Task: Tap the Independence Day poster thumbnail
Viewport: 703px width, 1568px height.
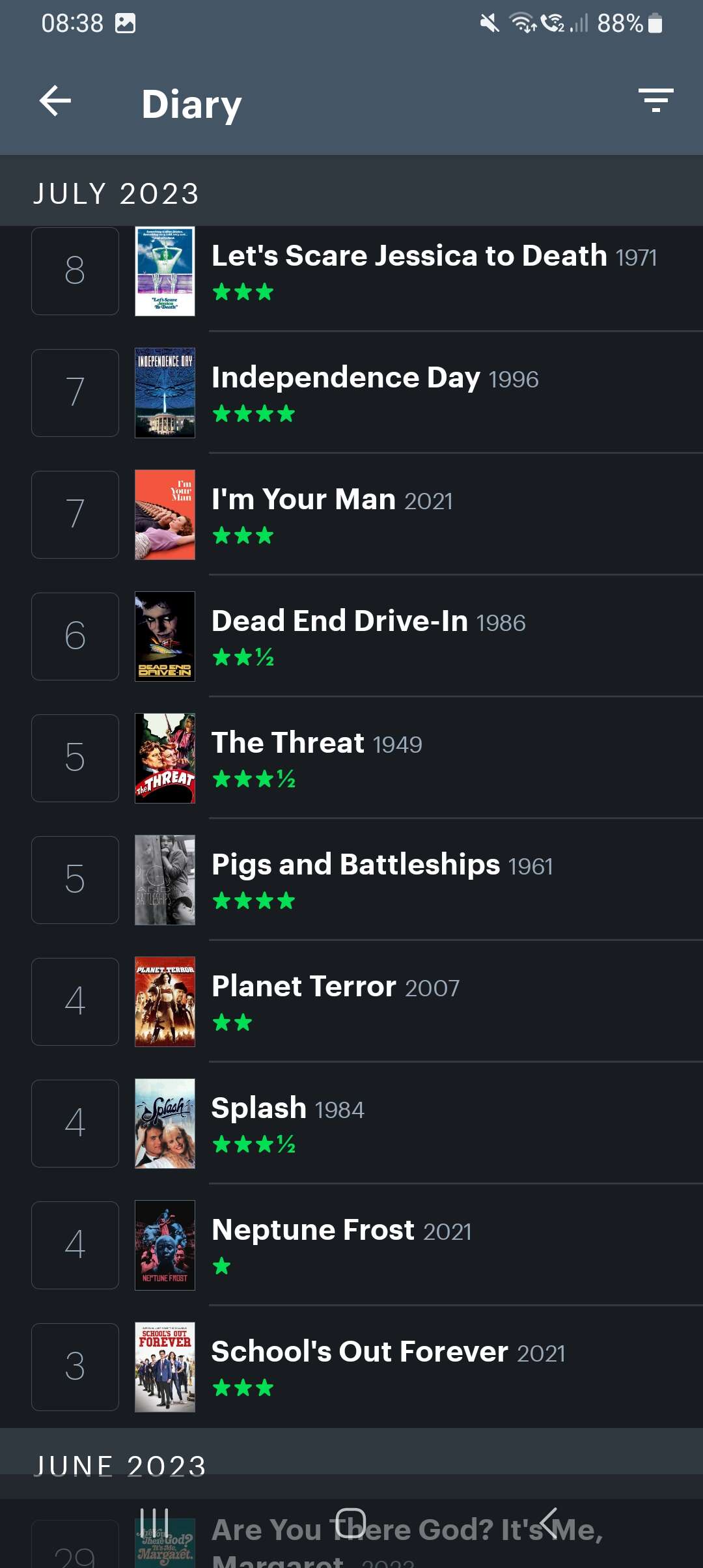Action: pos(165,393)
